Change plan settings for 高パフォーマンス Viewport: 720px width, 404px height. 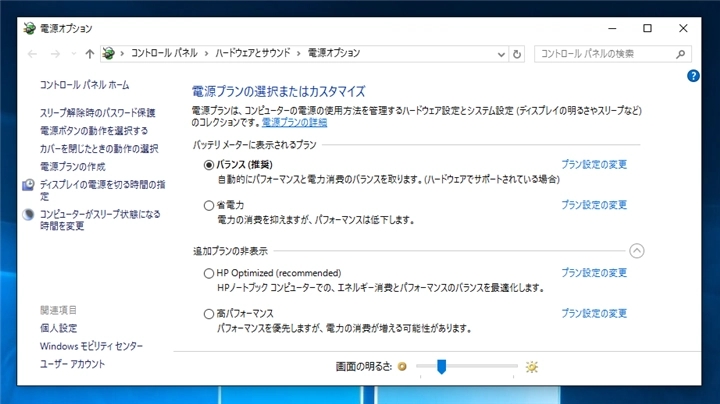(594, 313)
